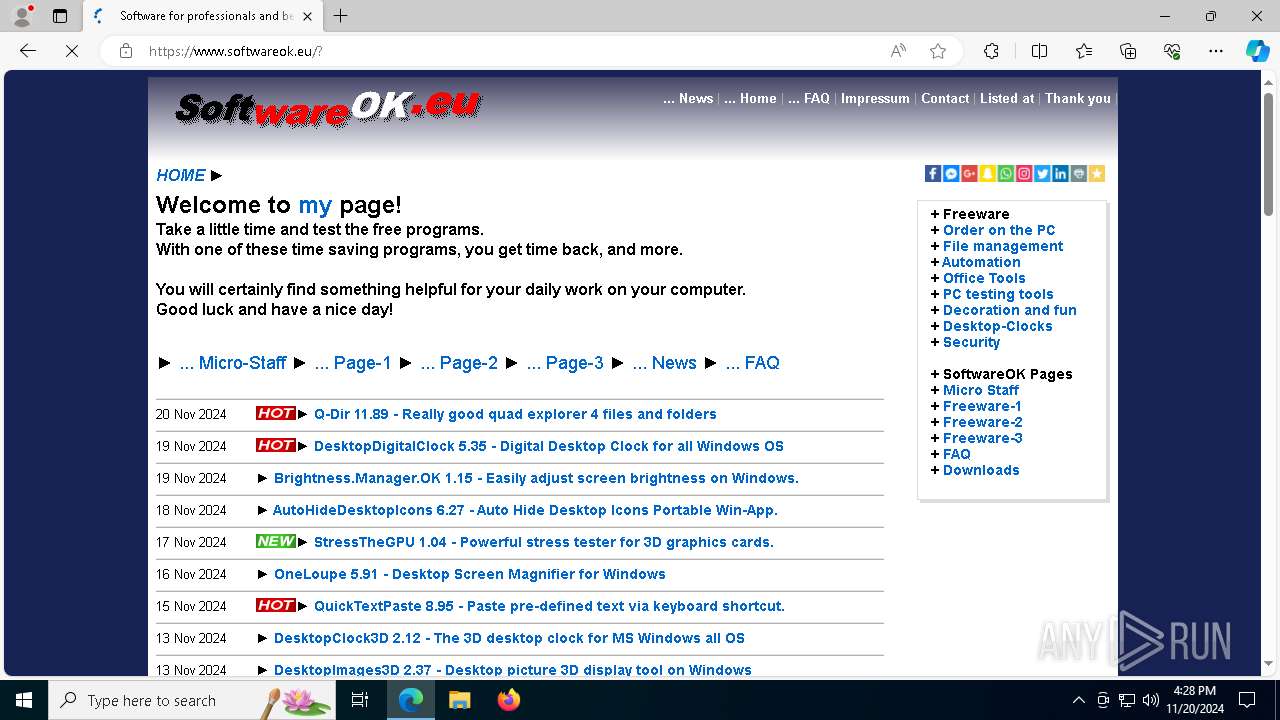Share on Google Plus icon
Image resolution: width=1280 pixels, height=720 pixels.
tap(969, 174)
